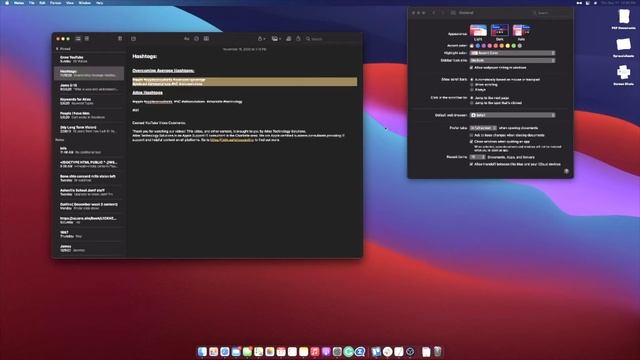
Task: Insert a checklist in the note
Action: click(x=196, y=38)
